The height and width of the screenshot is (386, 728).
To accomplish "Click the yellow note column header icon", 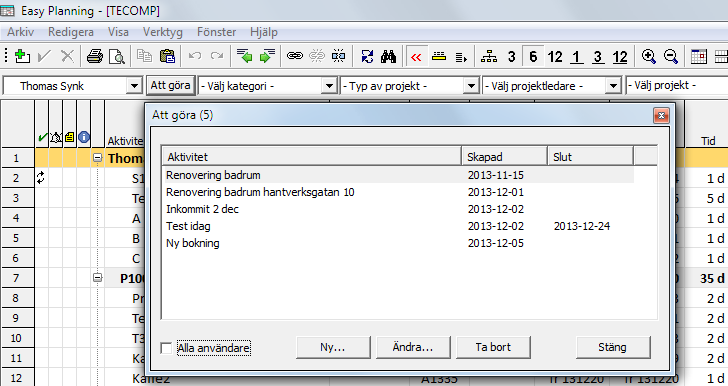I will coord(70,137).
